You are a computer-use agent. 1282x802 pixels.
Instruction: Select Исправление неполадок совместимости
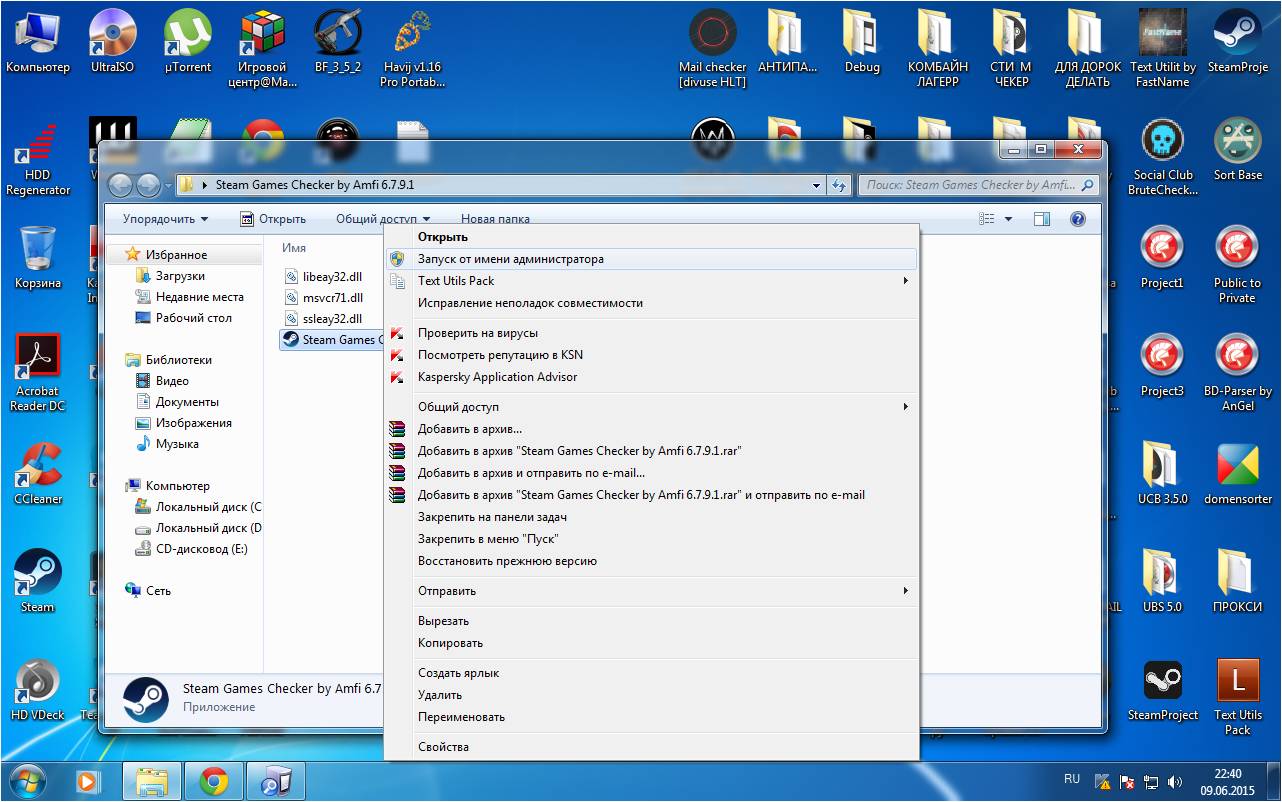651,303
